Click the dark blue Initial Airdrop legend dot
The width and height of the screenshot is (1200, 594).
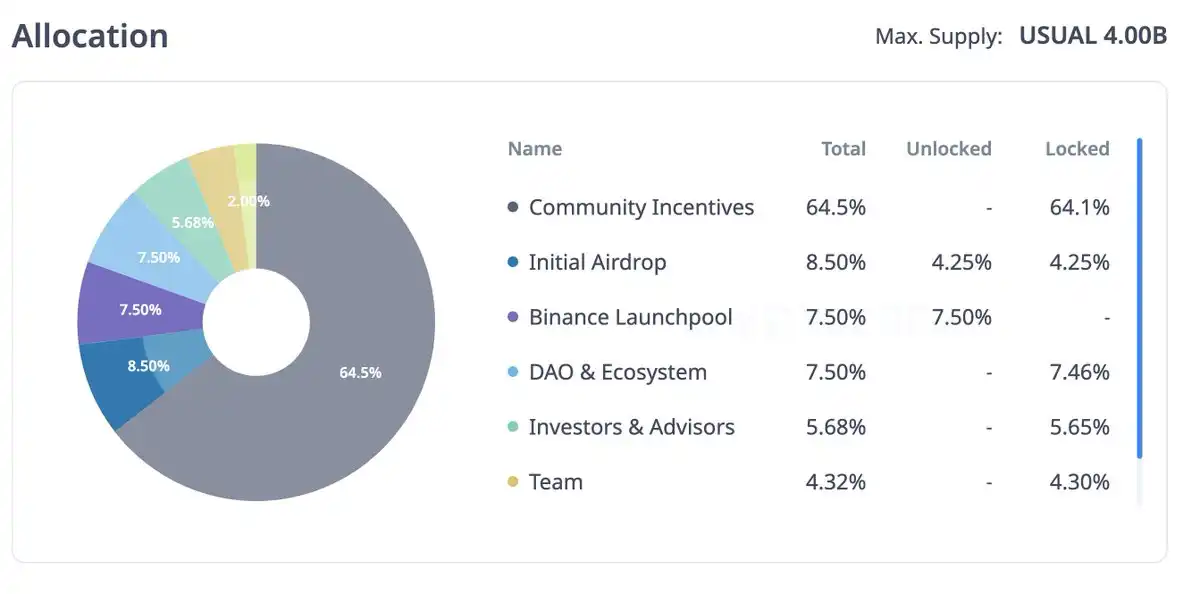click(513, 263)
